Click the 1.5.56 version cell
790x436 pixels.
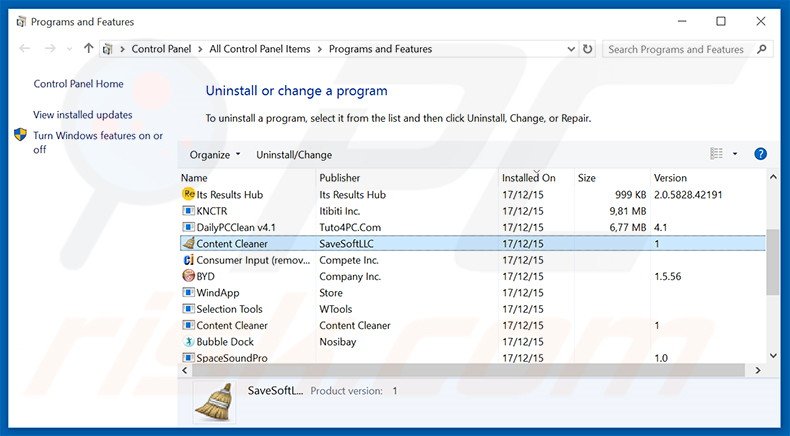668,276
